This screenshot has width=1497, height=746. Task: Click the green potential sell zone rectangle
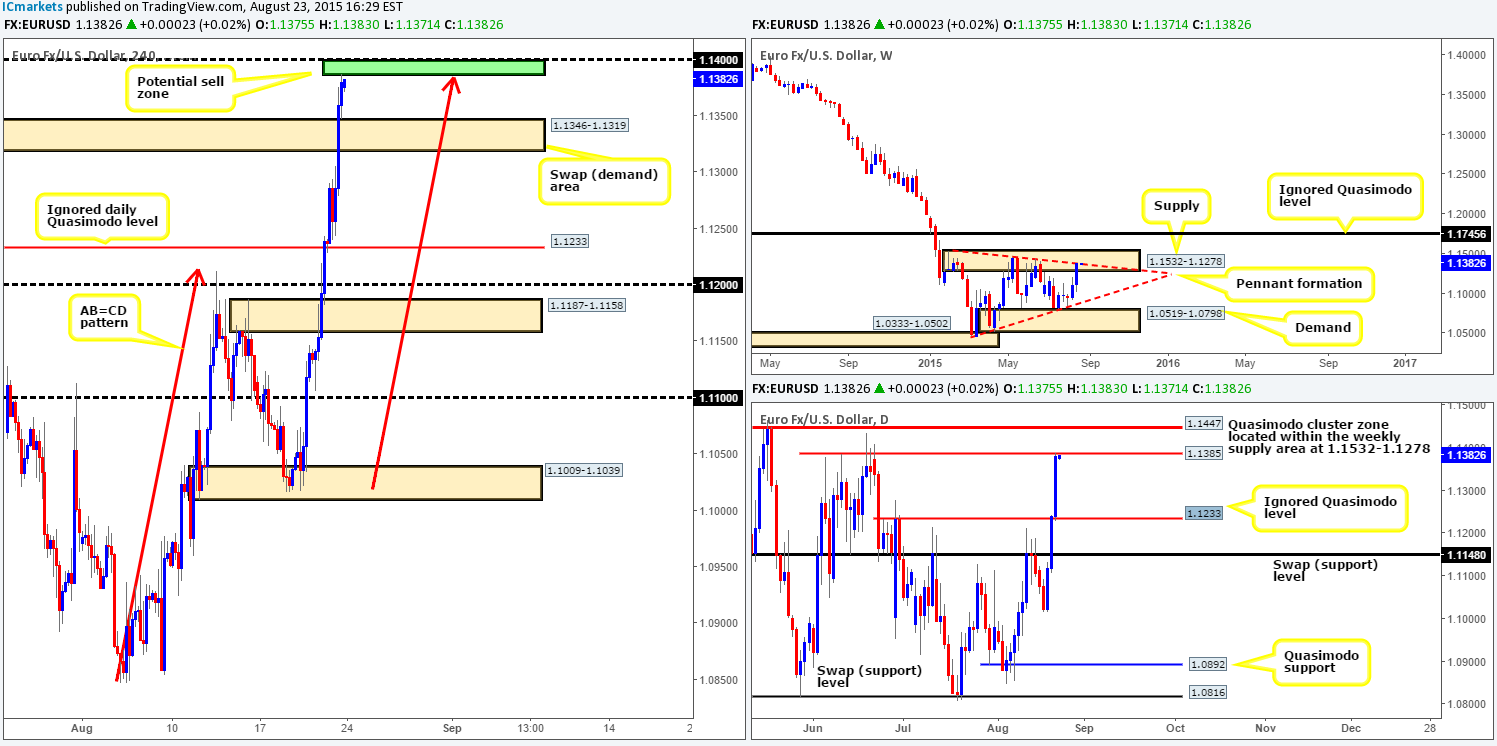tap(432, 67)
